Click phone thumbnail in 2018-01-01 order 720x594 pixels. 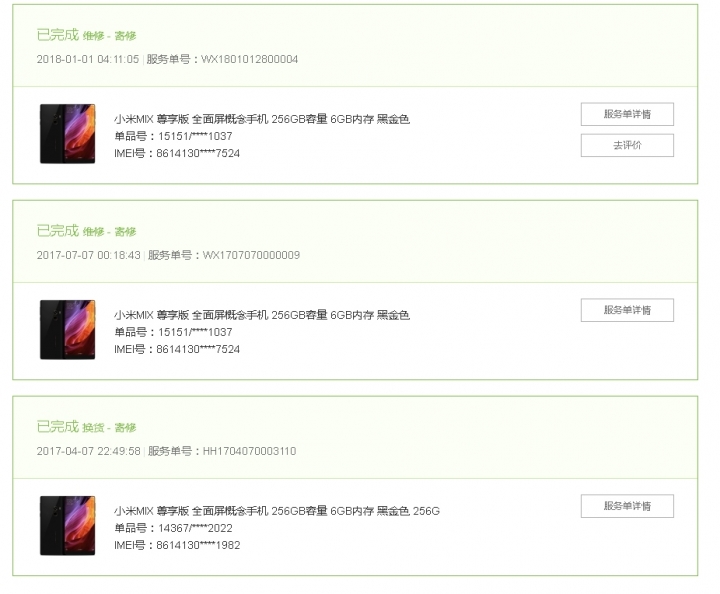(68, 134)
